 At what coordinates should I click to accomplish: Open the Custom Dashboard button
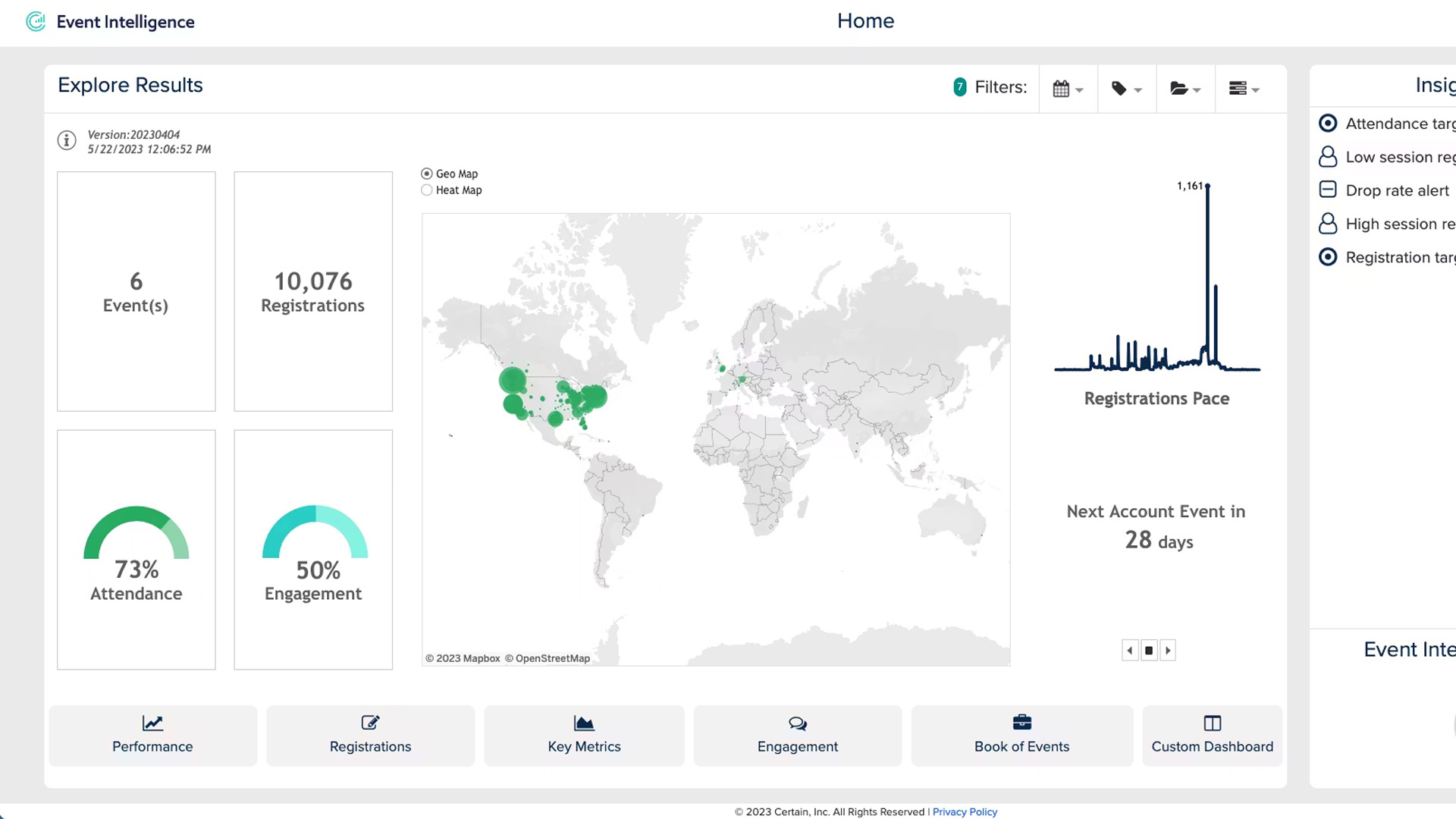(1211, 735)
